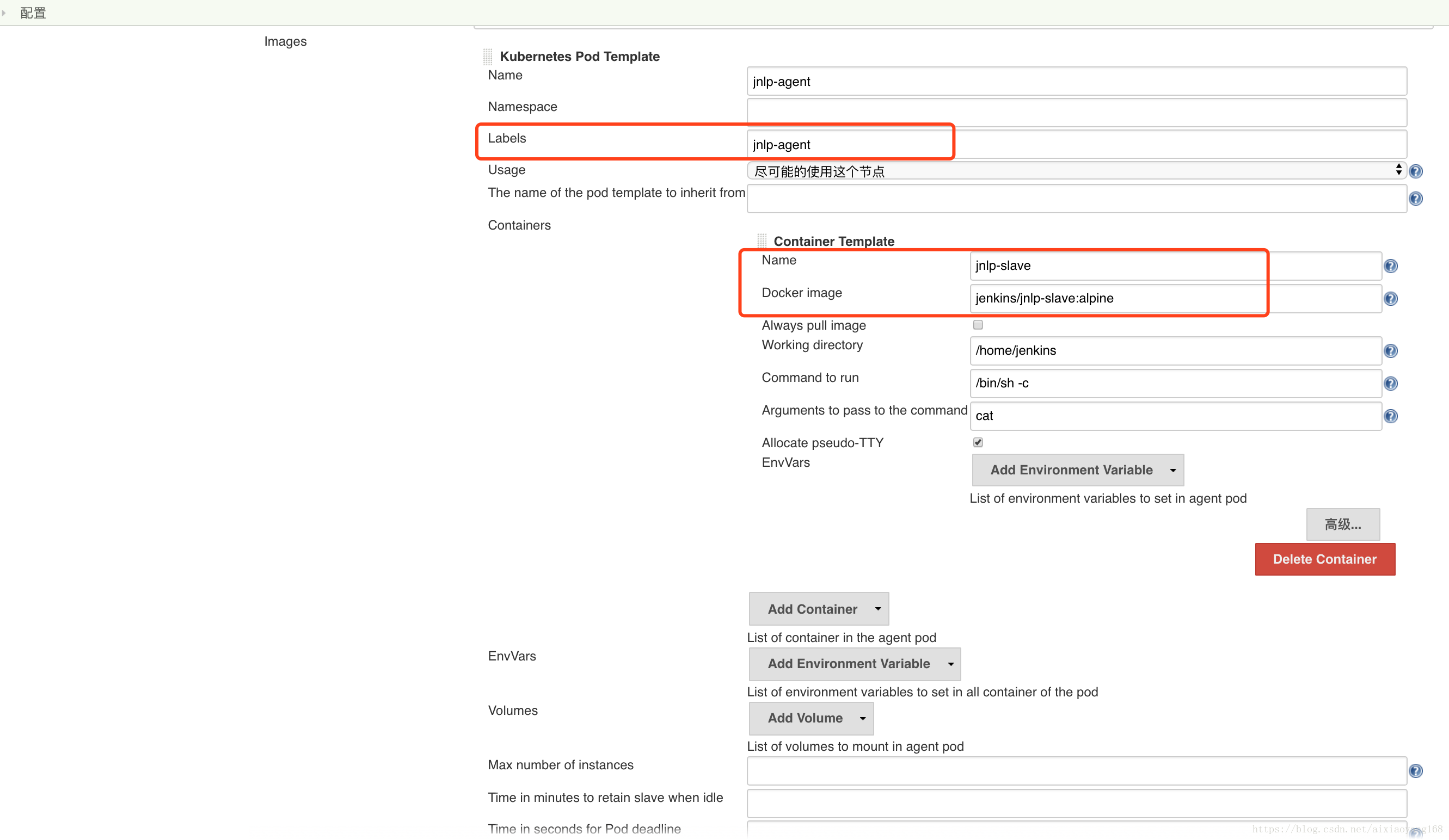Image resolution: width=1449 pixels, height=840 pixels.
Task: Click the 配置 breadcrumb item
Action: (33, 13)
